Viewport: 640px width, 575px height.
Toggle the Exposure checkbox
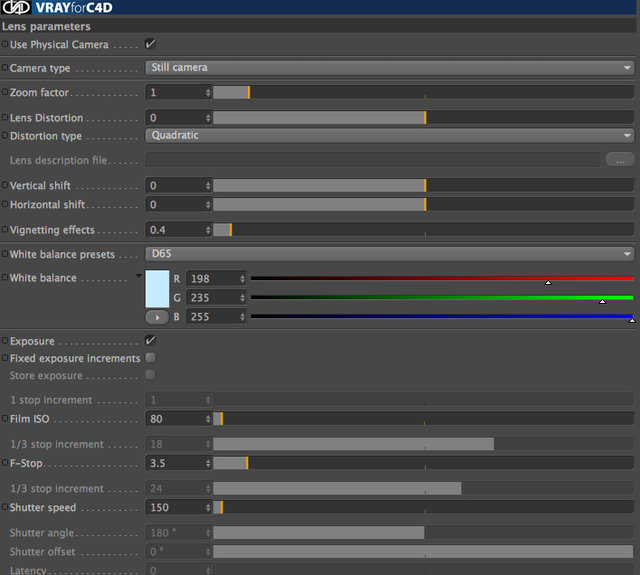[151, 340]
